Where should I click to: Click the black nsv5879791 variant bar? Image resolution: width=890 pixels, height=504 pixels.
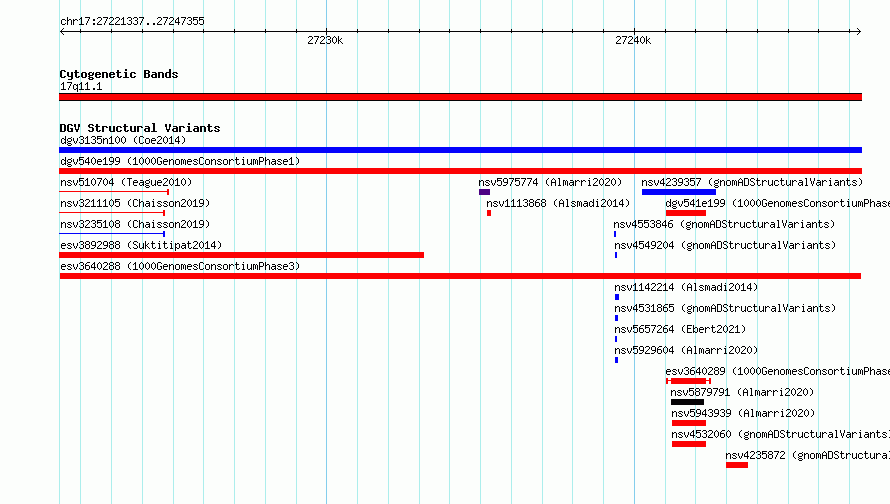687,402
